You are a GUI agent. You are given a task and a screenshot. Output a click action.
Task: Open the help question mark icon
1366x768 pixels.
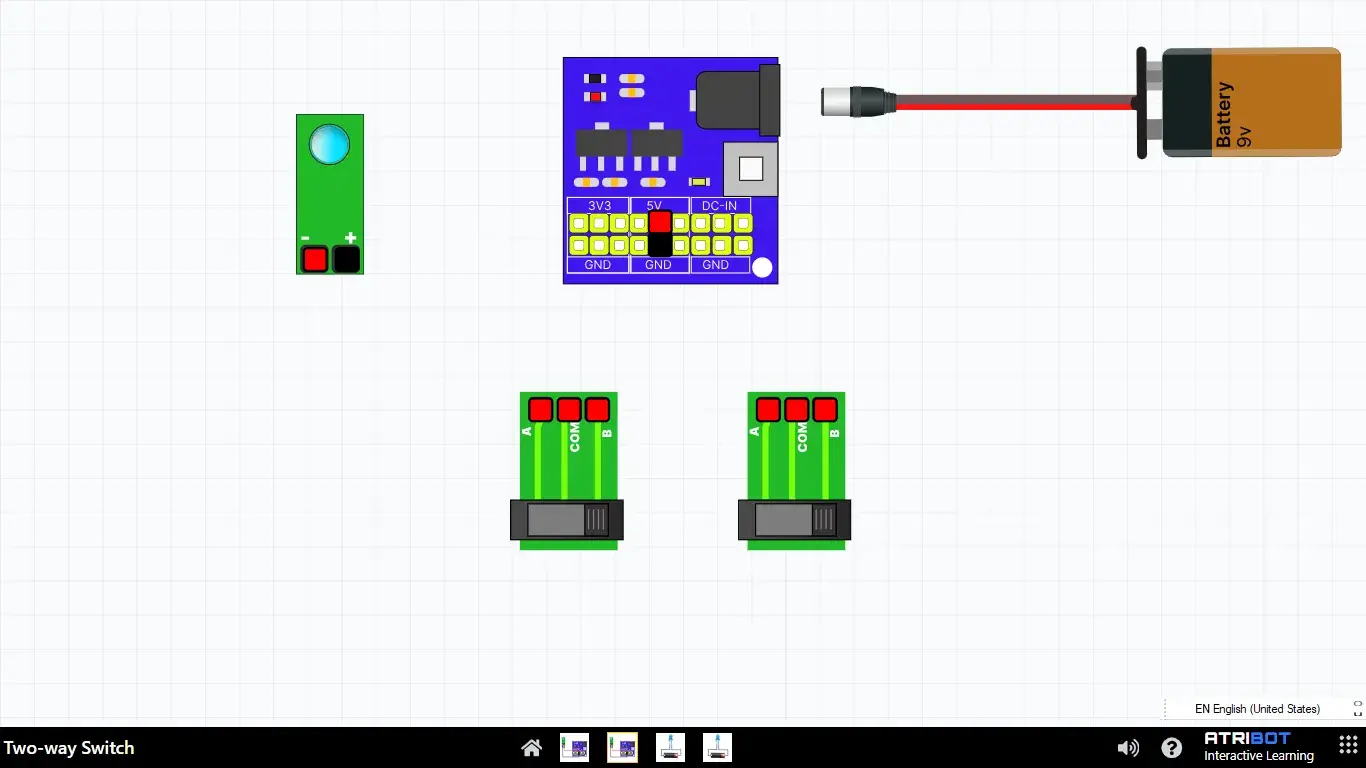tap(1172, 748)
